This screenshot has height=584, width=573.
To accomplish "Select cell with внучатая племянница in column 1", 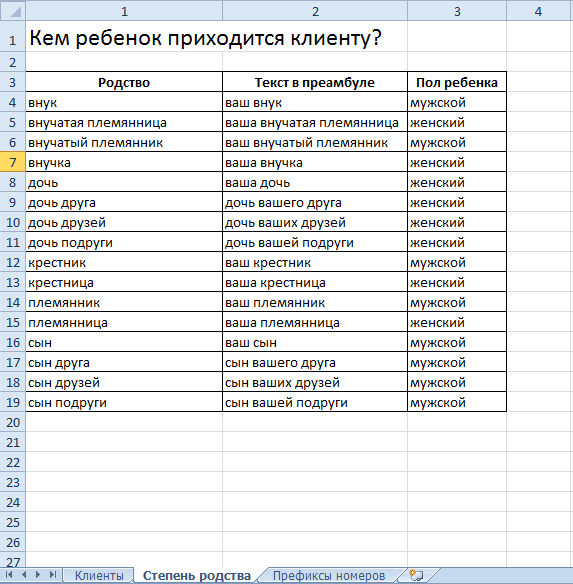I will coord(124,123).
